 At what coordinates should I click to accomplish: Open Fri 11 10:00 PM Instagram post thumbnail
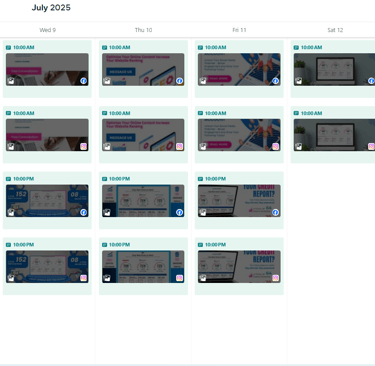(x=239, y=267)
